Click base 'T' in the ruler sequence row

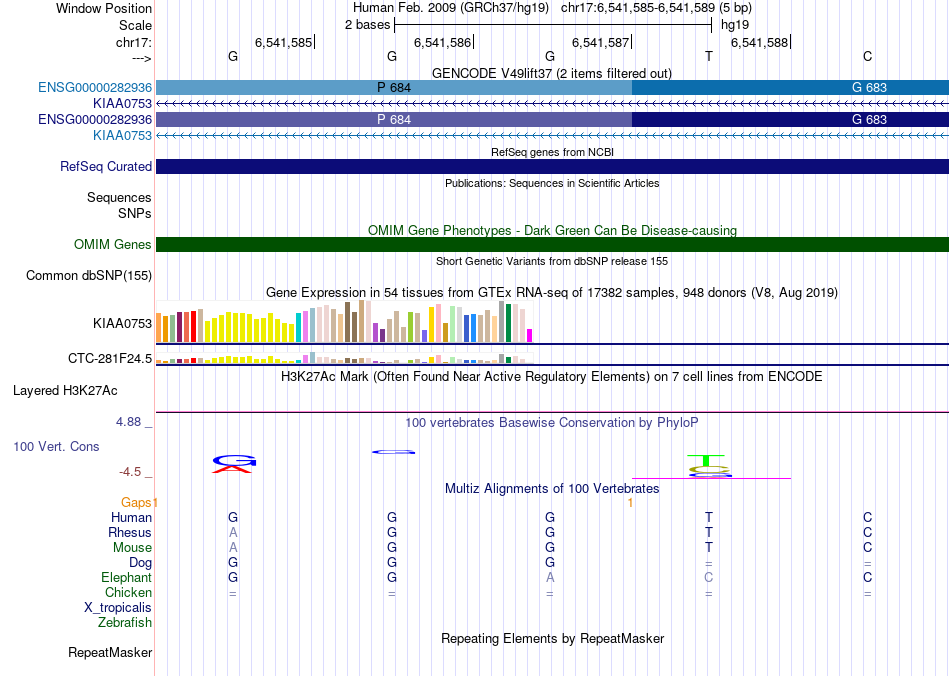coord(708,56)
